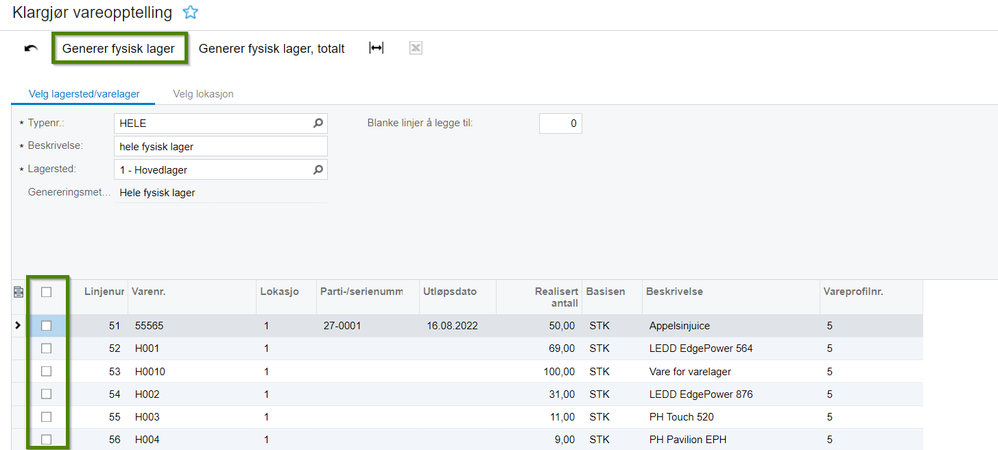Check the box for line 53 H0010
The width and height of the screenshot is (998, 450).
pos(46,372)
